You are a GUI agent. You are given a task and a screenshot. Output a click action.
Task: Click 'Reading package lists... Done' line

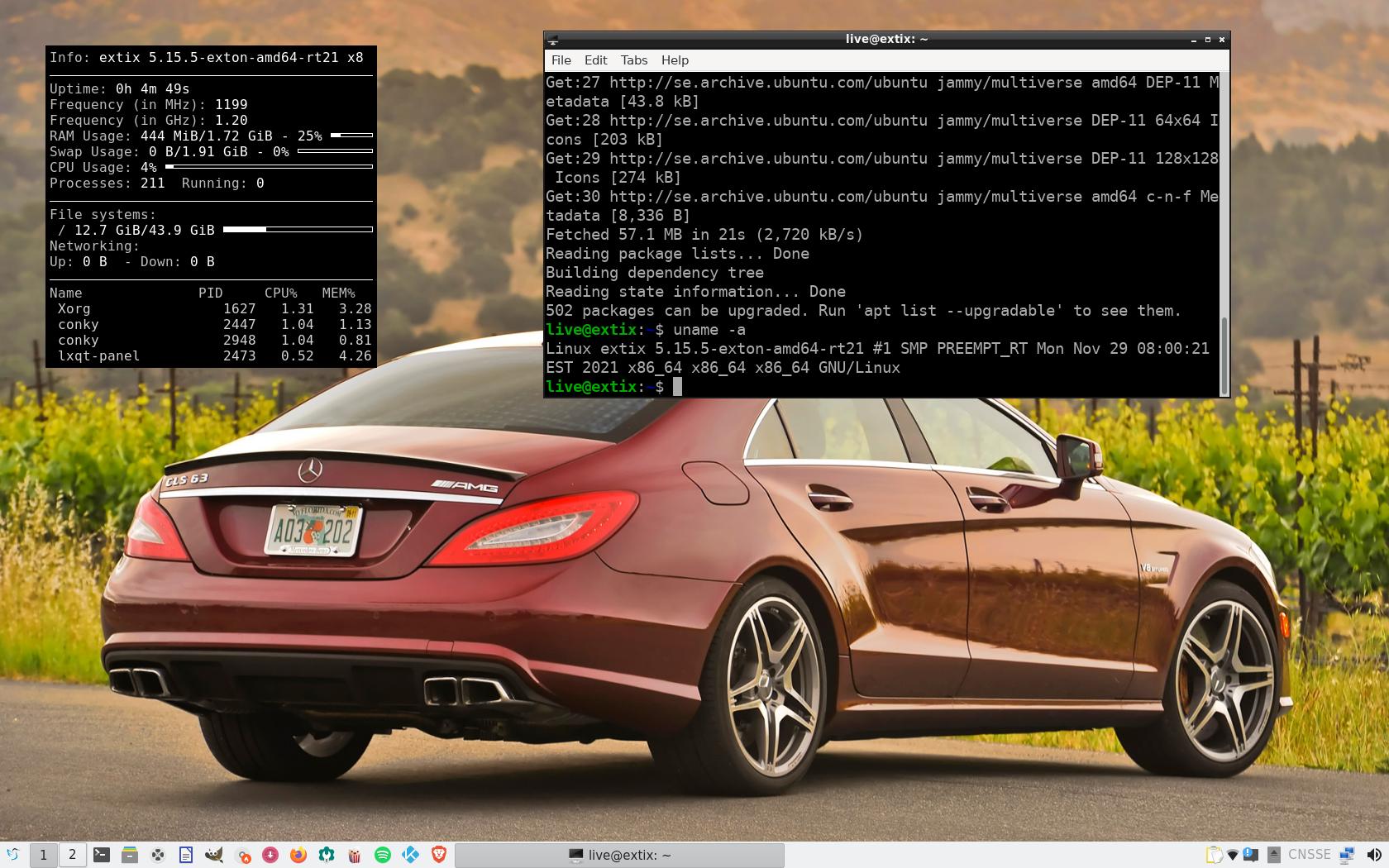click(678, 254)
